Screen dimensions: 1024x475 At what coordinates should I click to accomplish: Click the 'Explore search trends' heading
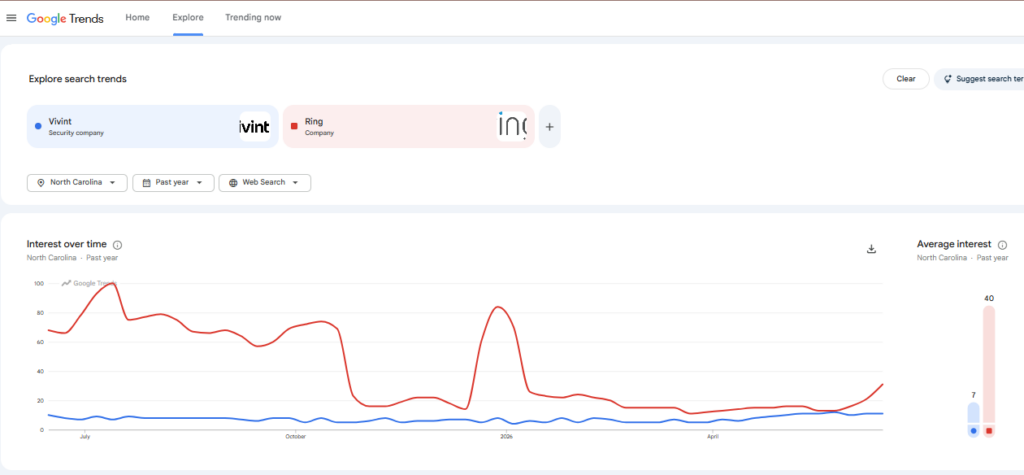78,79
